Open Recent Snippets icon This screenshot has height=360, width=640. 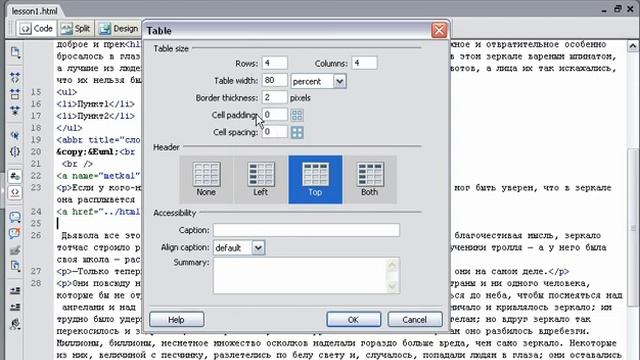[15, 266]
